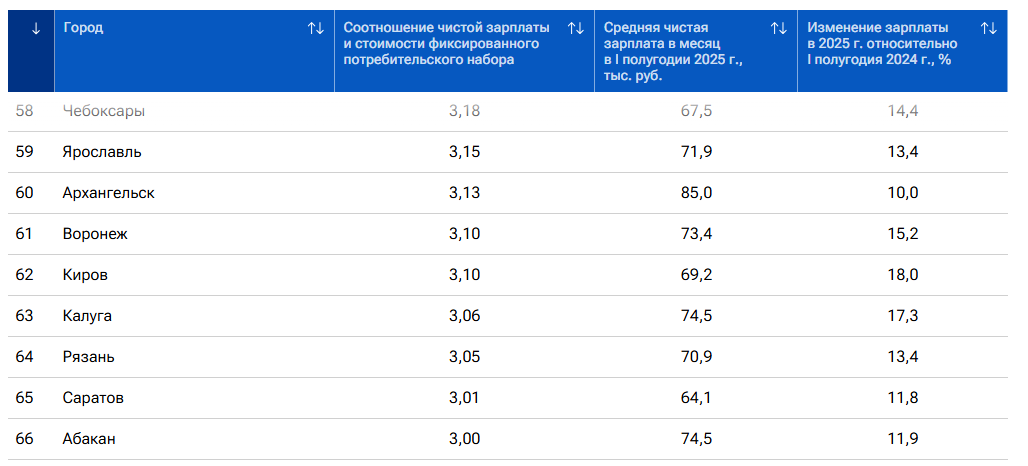This screenshot has height=466, width=1028.
Task: Sort by salary change percent arrows icon
Action: [x=989, y=29]
